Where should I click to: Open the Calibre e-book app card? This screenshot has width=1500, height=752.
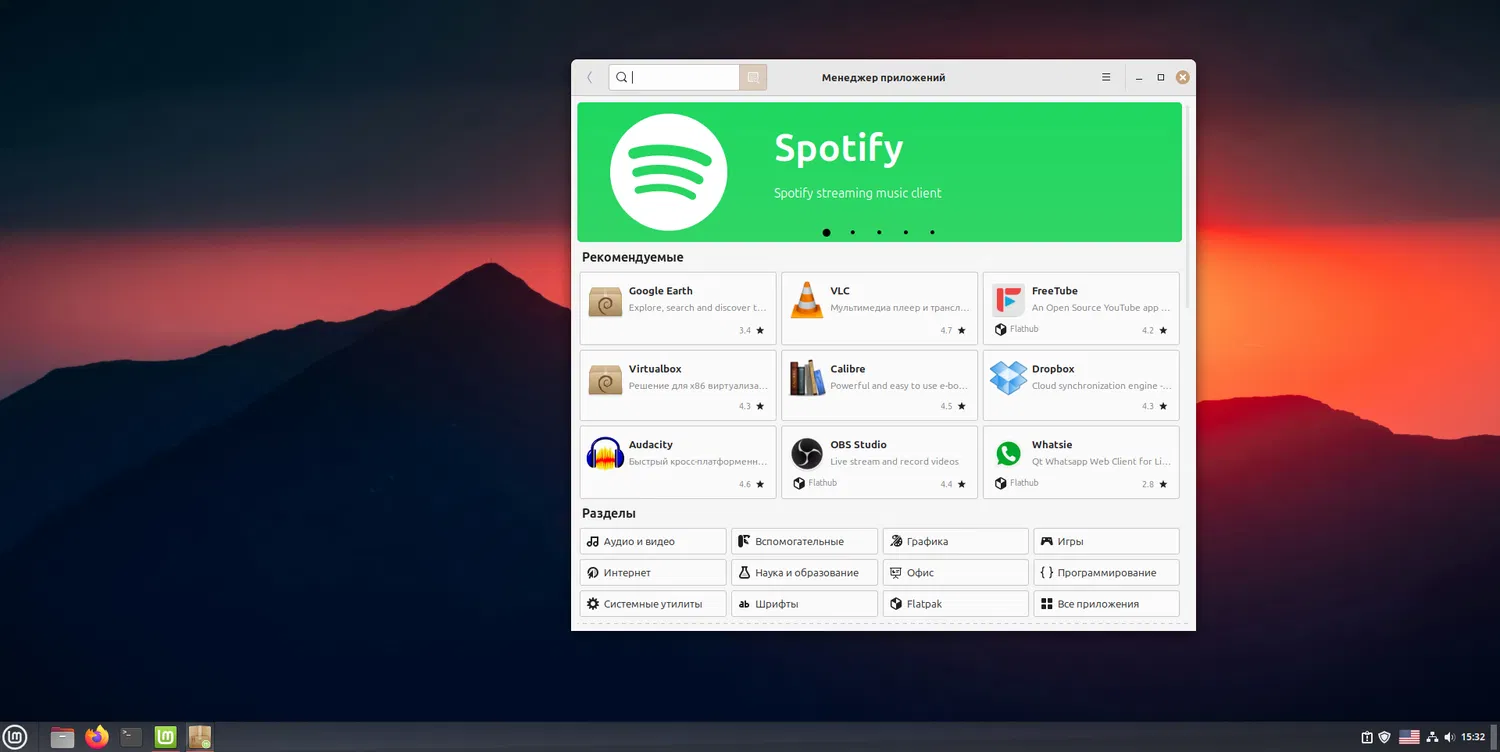coord(879,385)
